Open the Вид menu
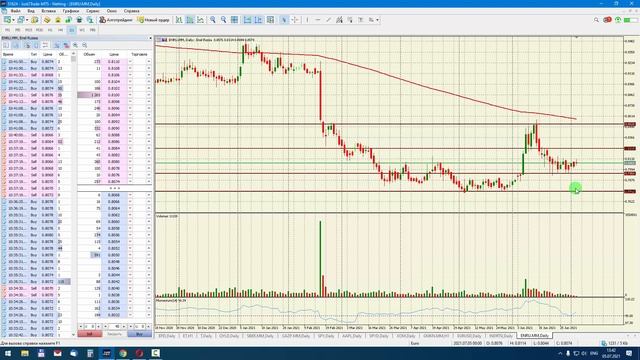Image resolution: width=640 pixels, height=360 pixels. 31,11
